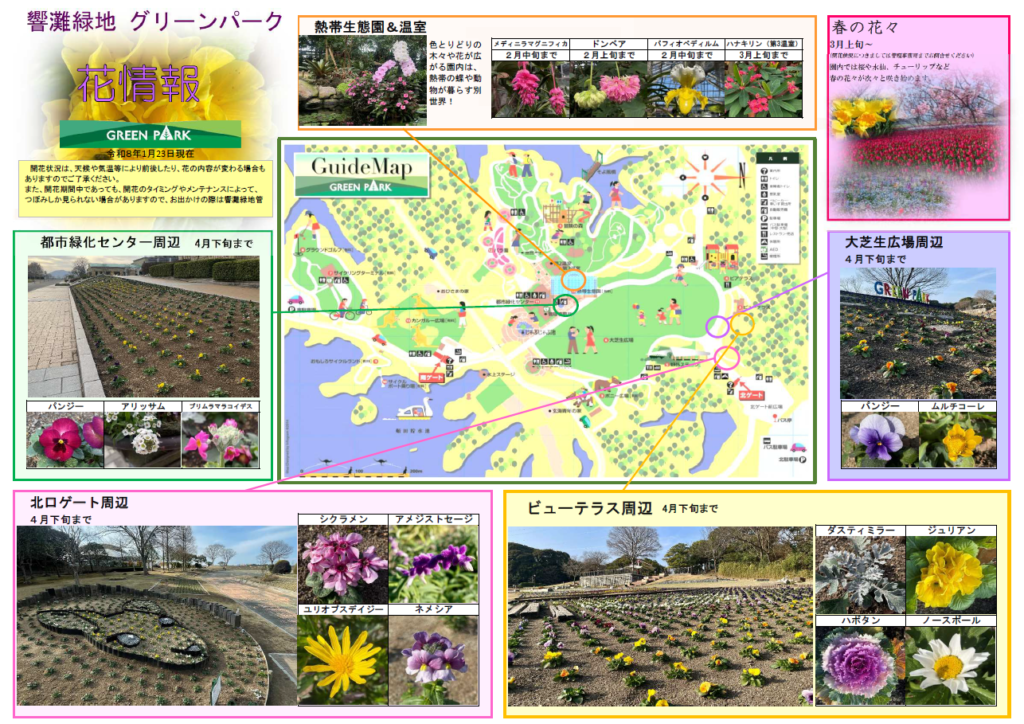The image size is (1024, 724).
Task: Click the green GREEN PARK logo under 花情報
Action: coord(150,133)
